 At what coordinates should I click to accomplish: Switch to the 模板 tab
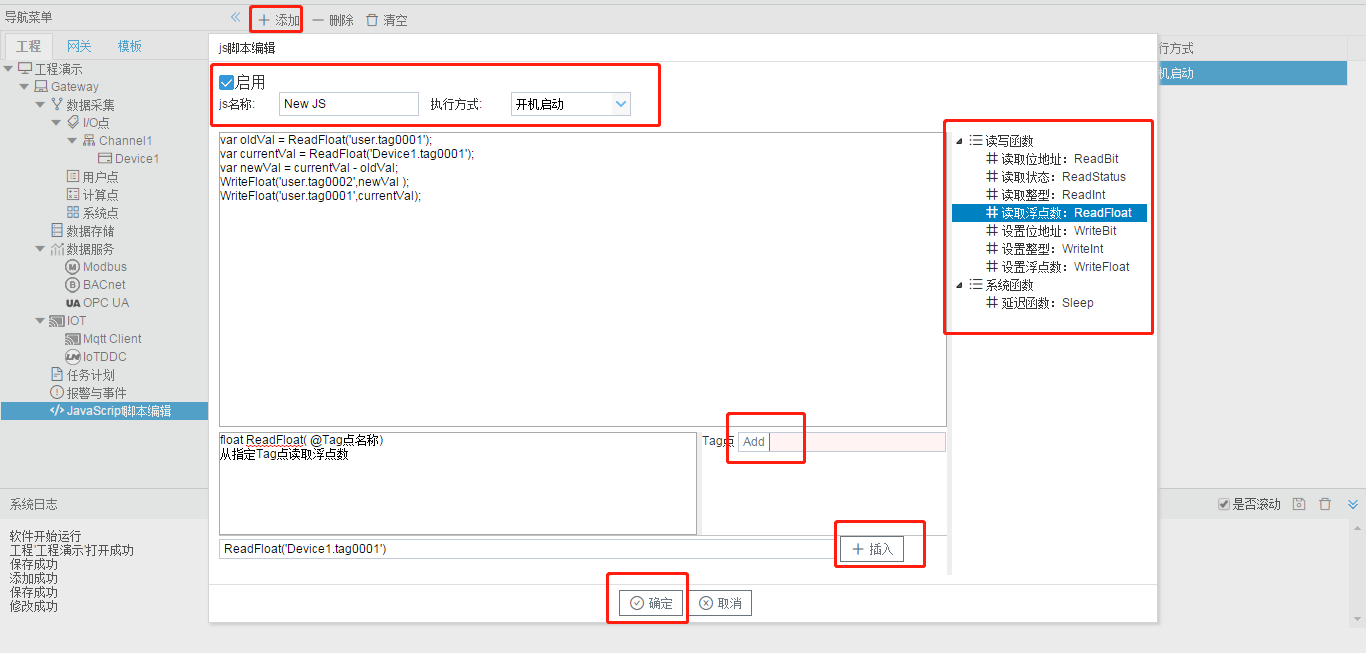130,46
